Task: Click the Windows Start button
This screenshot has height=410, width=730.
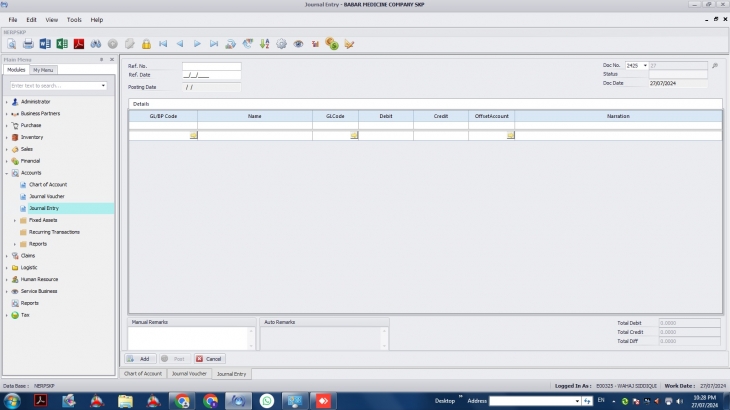Action: 12,401
